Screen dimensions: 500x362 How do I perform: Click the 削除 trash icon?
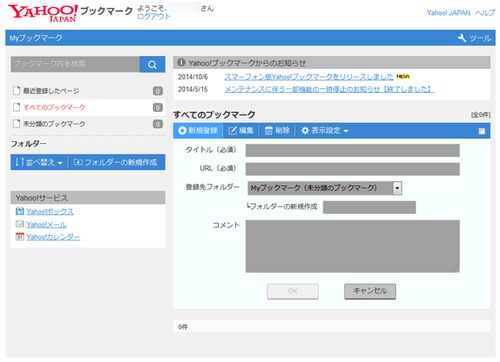pyautogui.click(x=268, y=131)
